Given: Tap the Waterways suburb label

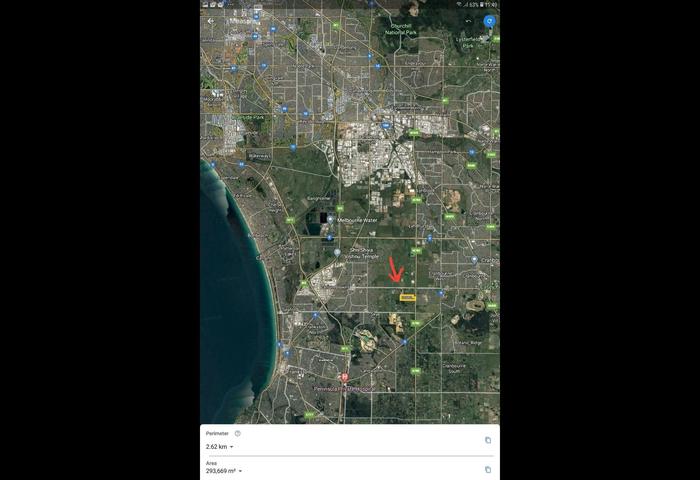Looking at the screenshot, I should (259, 156).
